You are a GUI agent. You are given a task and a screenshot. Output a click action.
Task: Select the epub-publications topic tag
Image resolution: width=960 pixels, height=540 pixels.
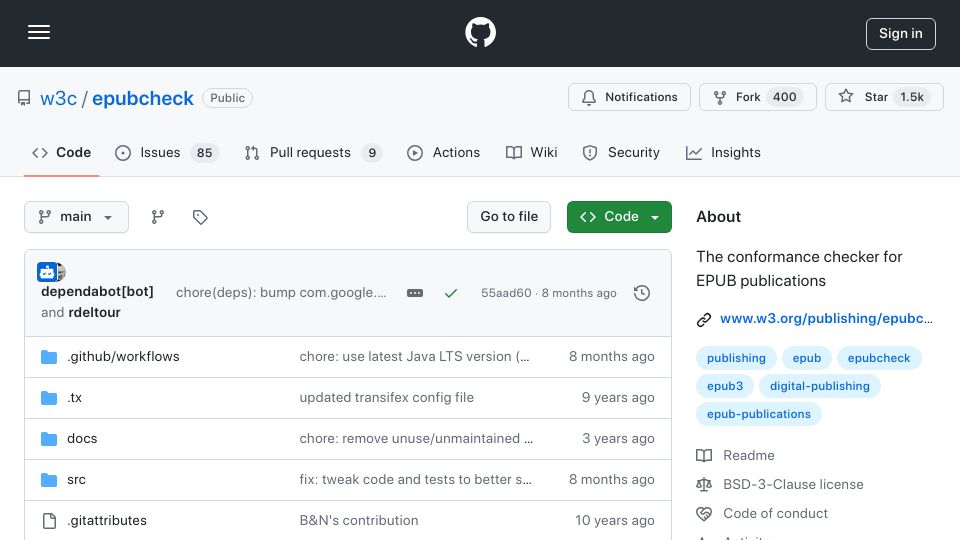(x=759, y=414)
